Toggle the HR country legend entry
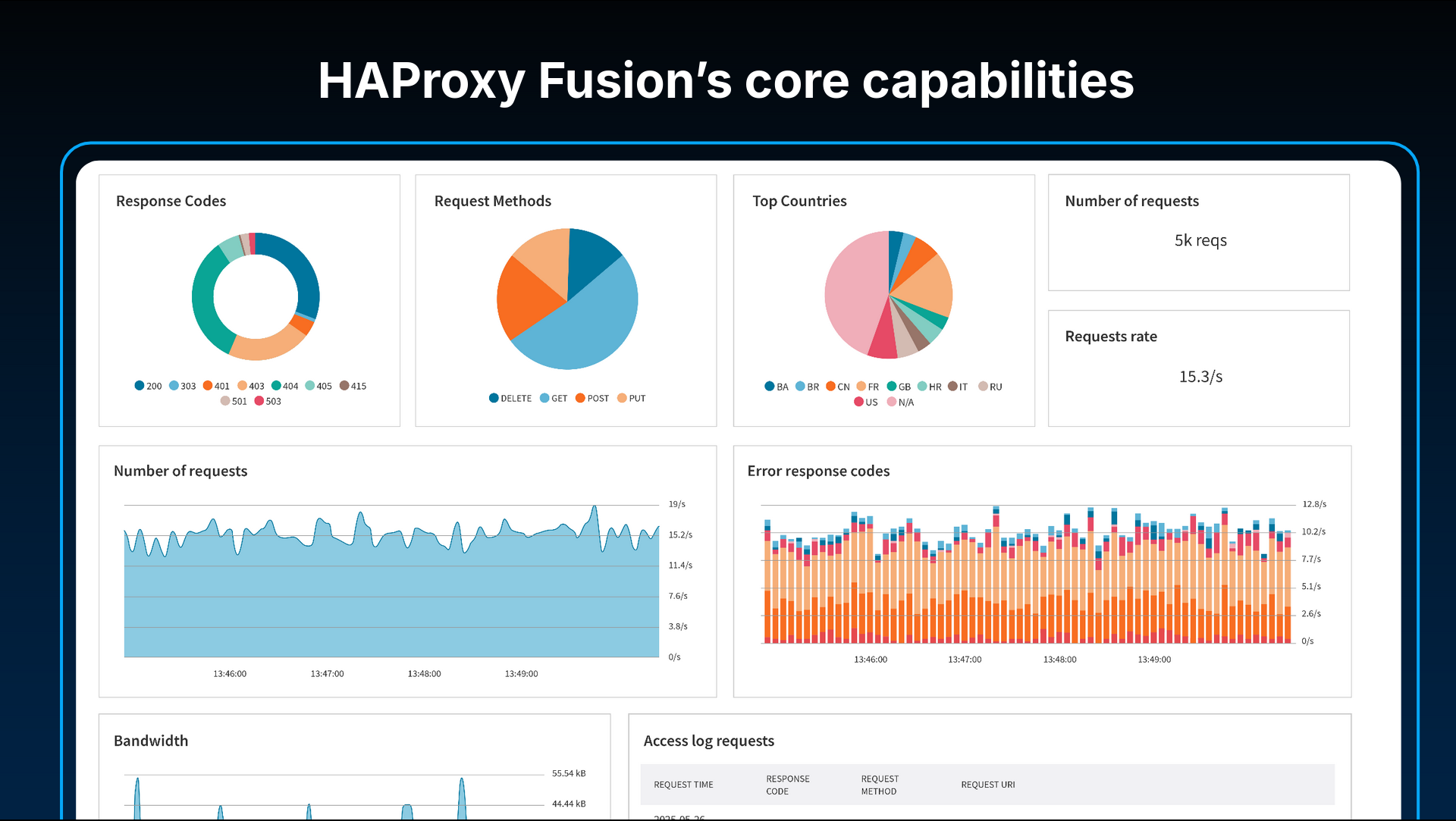 click(x=930, y=387)
